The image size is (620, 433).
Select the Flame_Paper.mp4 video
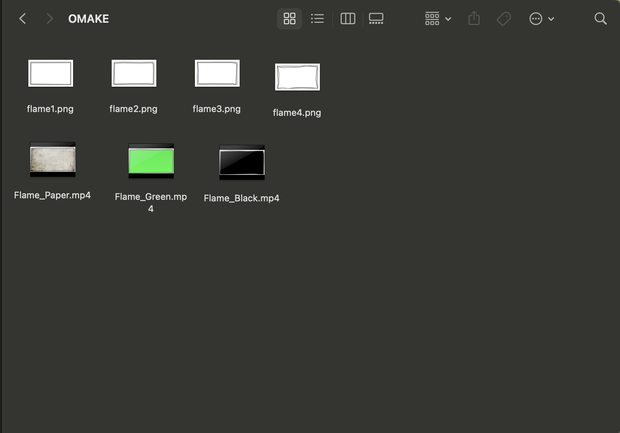[52, 171]
